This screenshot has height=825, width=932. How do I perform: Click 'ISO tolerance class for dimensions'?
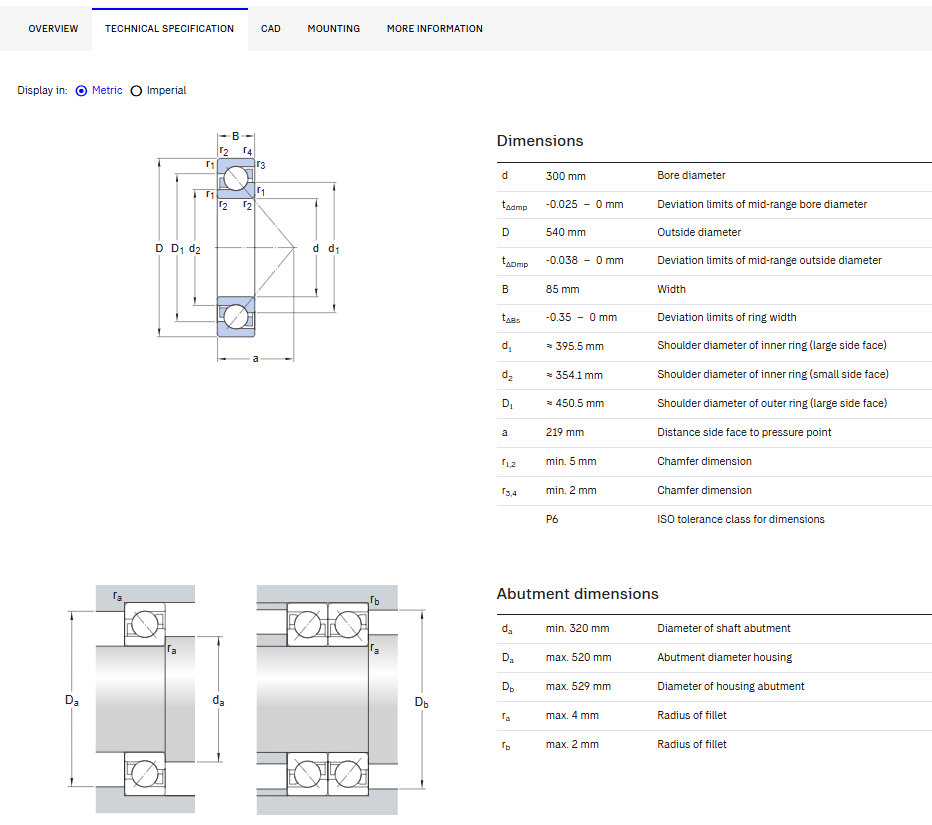[741, 519]
